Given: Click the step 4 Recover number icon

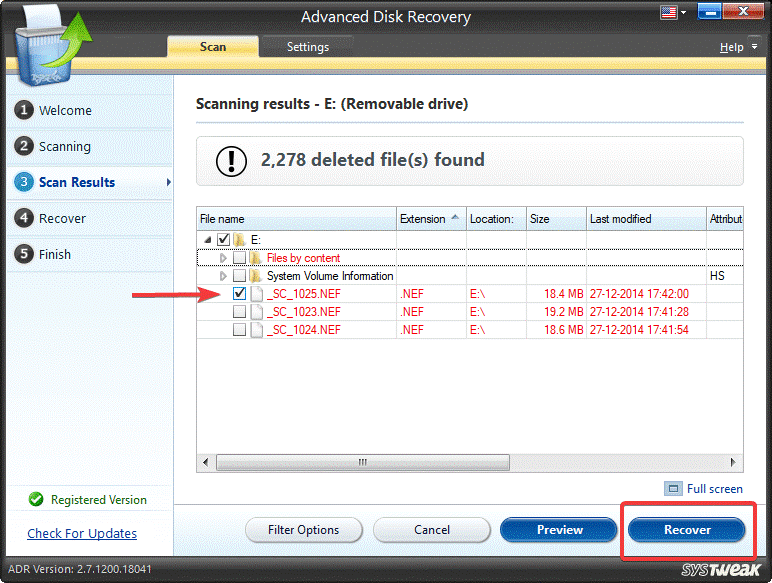Looking at the screenshot, I should (x=24, y=218).
